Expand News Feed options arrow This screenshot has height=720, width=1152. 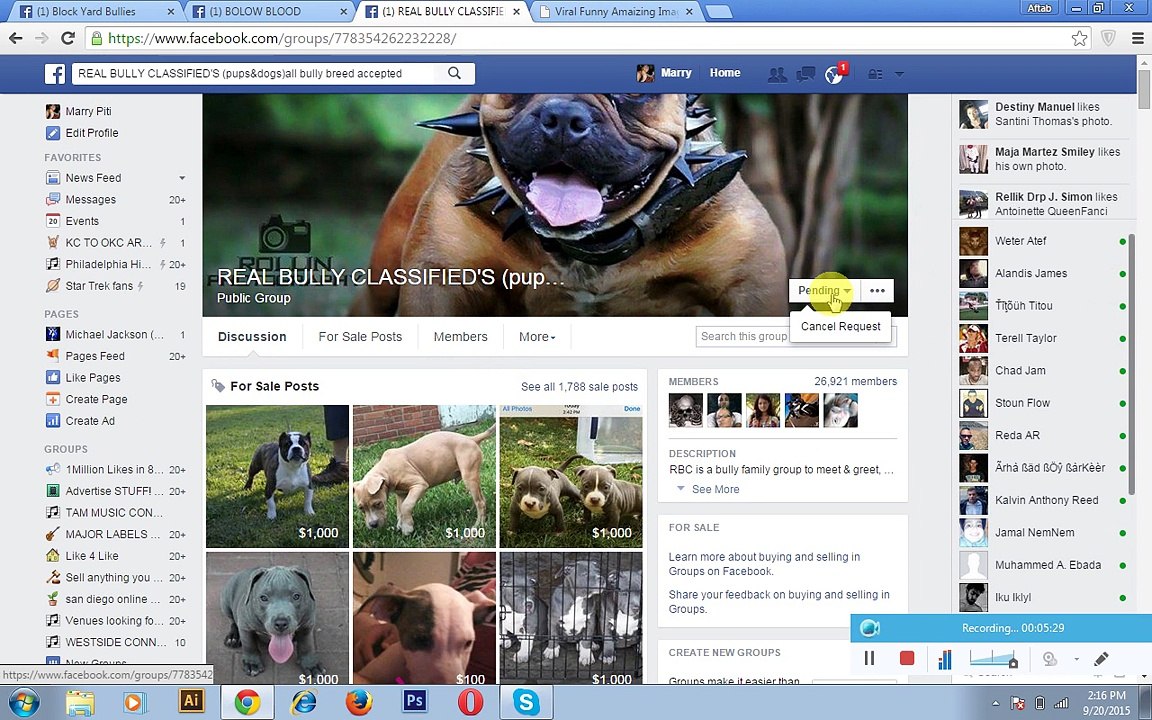tap(182, 178)
